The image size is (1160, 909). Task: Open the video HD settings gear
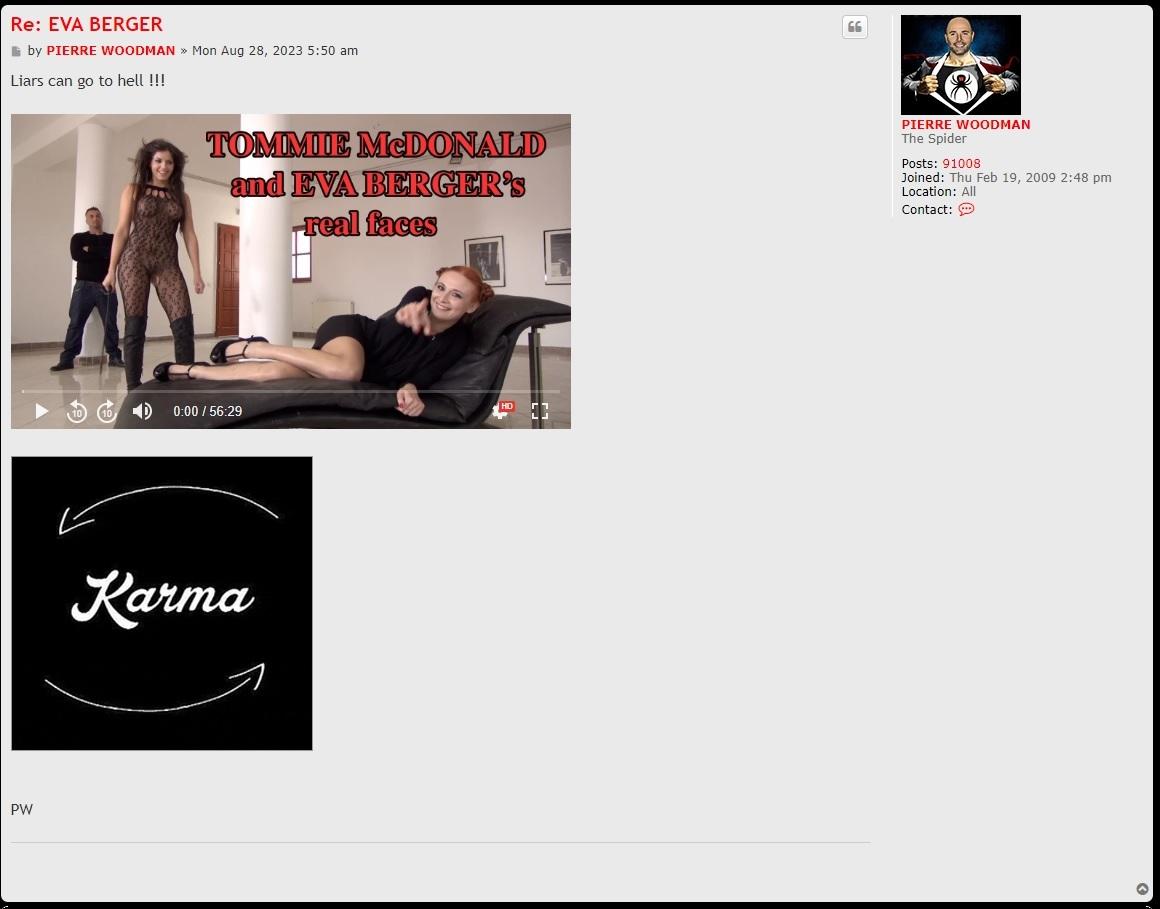501,411
